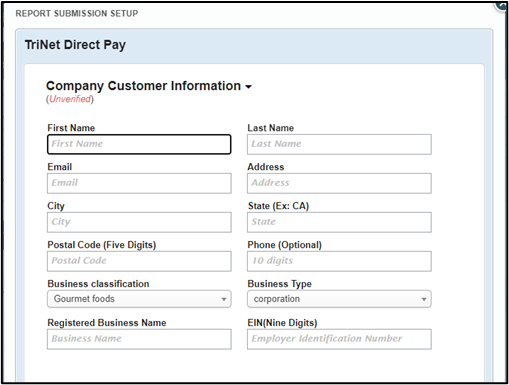Click into the Address field

coord(339,183)
